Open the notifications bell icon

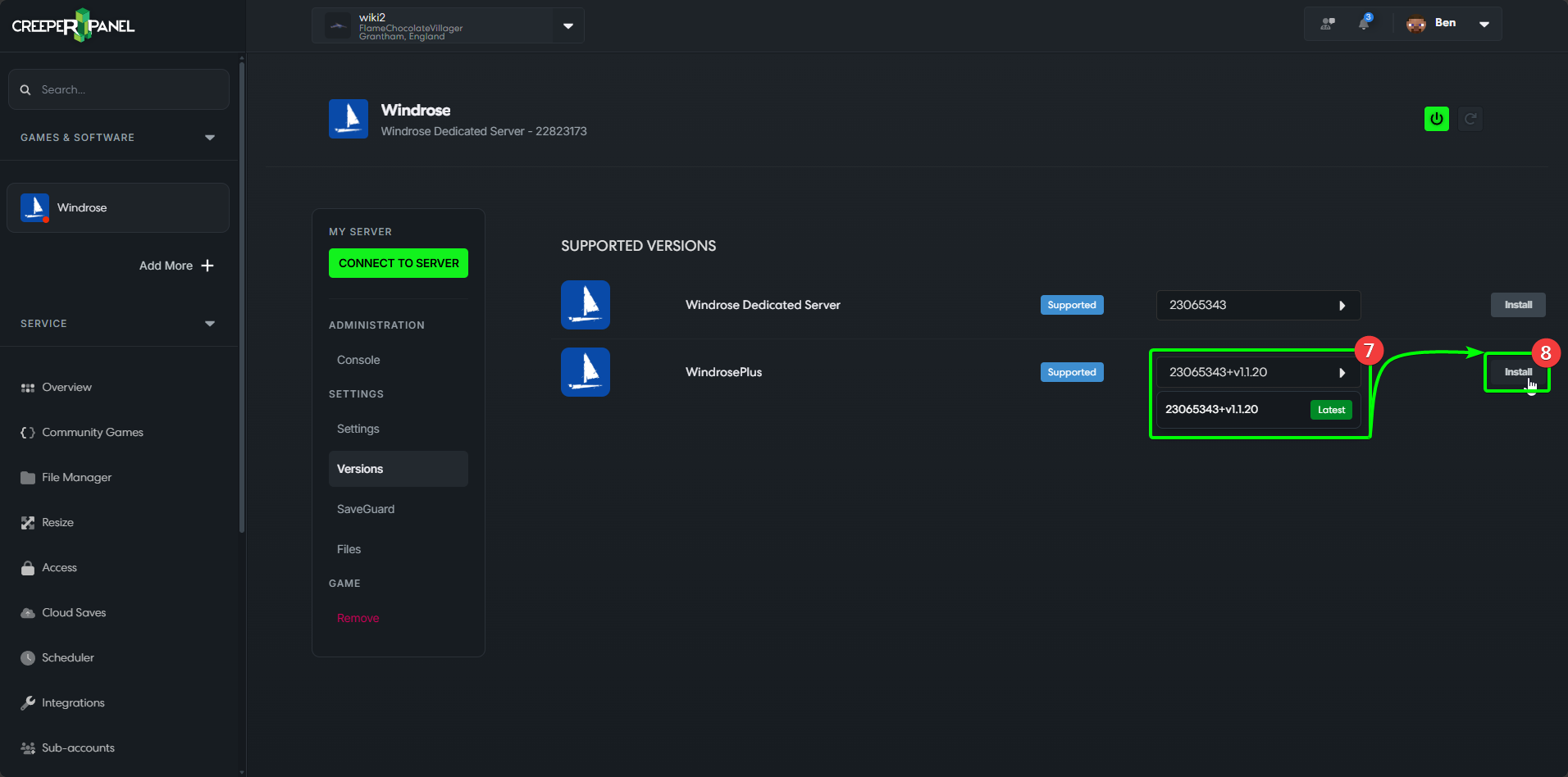1365,23
